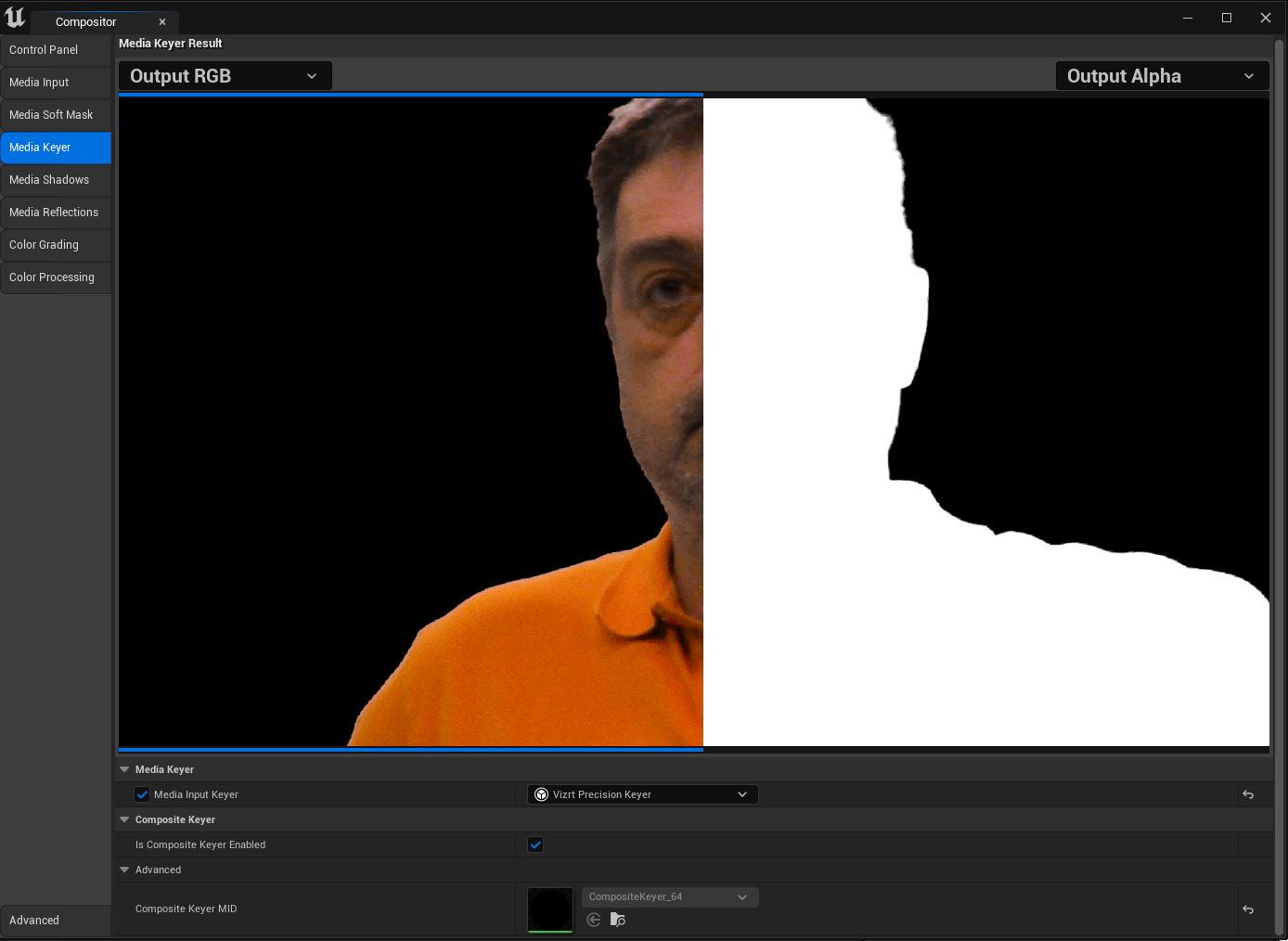Open the Output RGB dropdown
This screenshot has height=941, width=1288.
tap(225, 76)
